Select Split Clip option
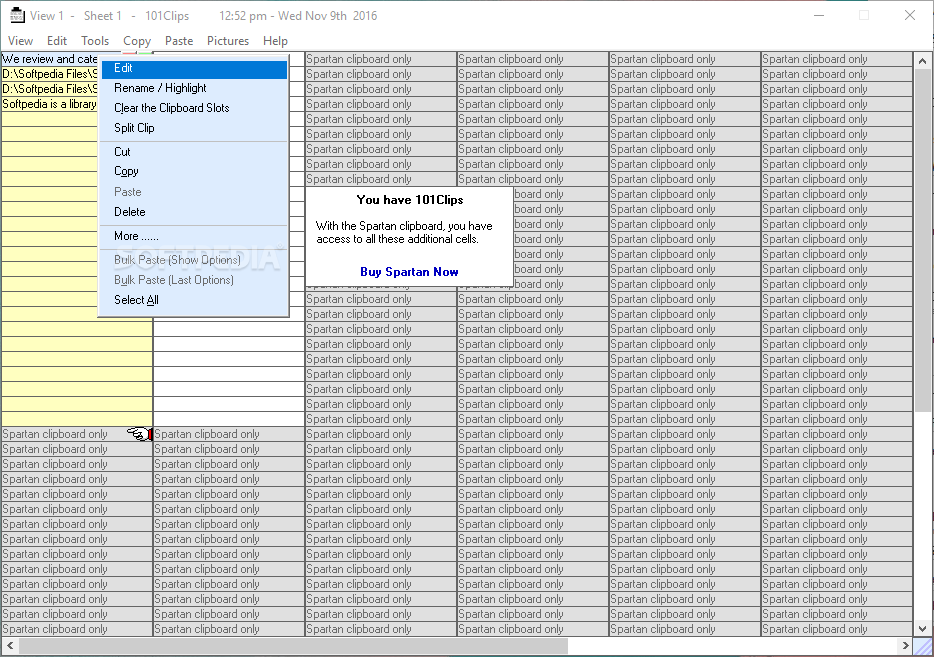This screenshot has height=657, width=934. click(194, 128)
